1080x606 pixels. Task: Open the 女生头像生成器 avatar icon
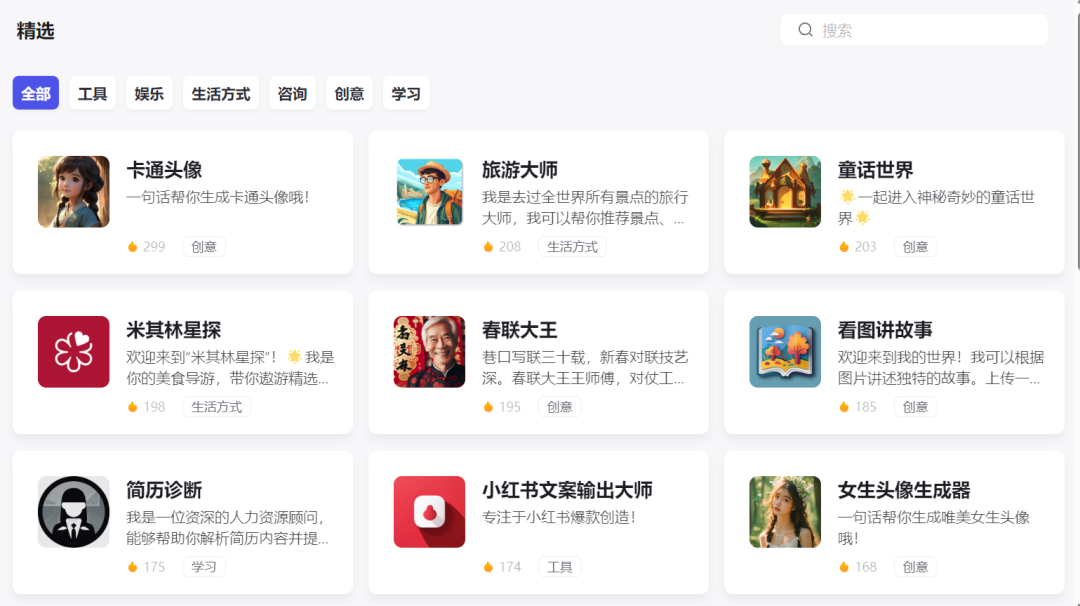785,512
